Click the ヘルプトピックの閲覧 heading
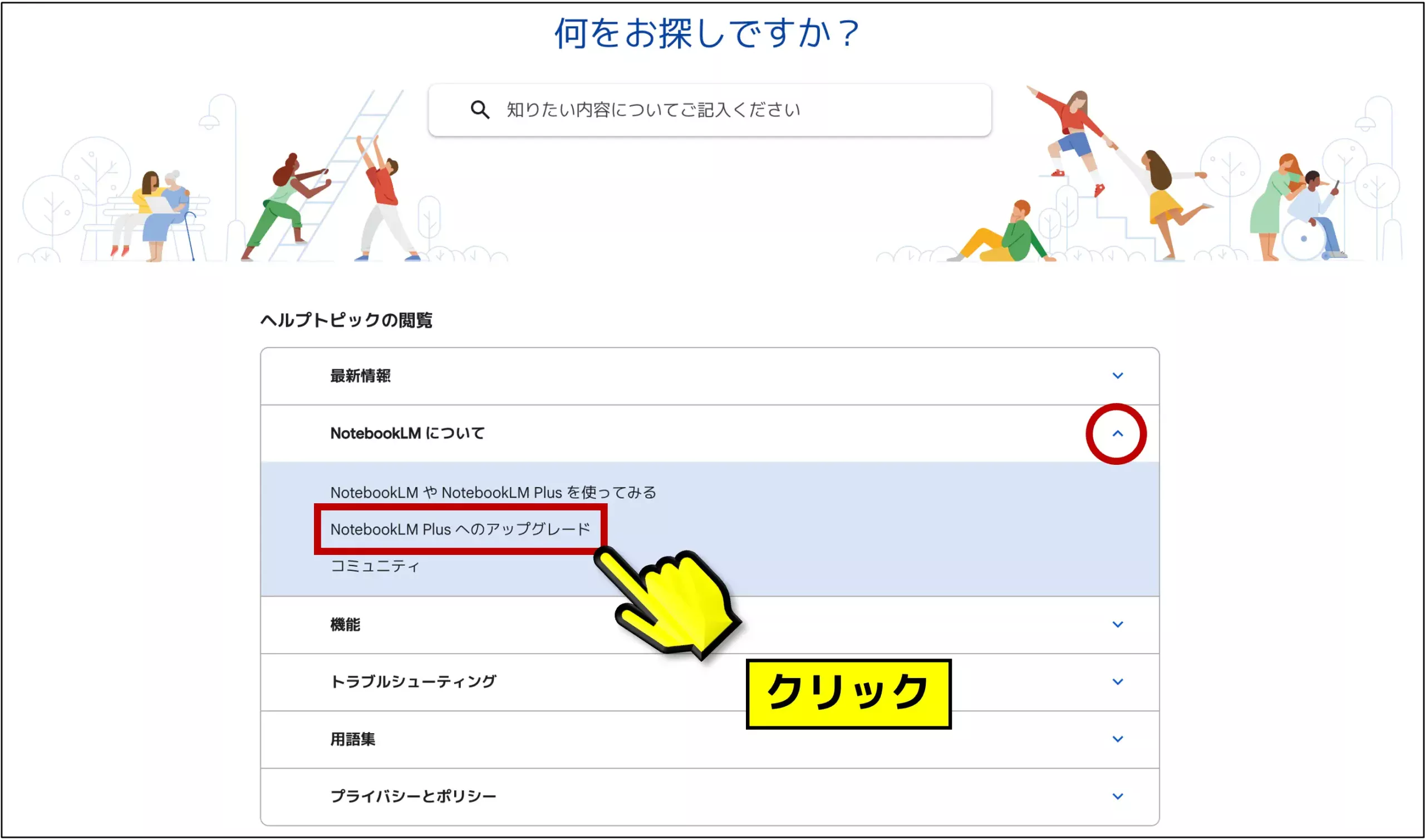This screenshot has height=840, width=1425. (x=346, y=321)
